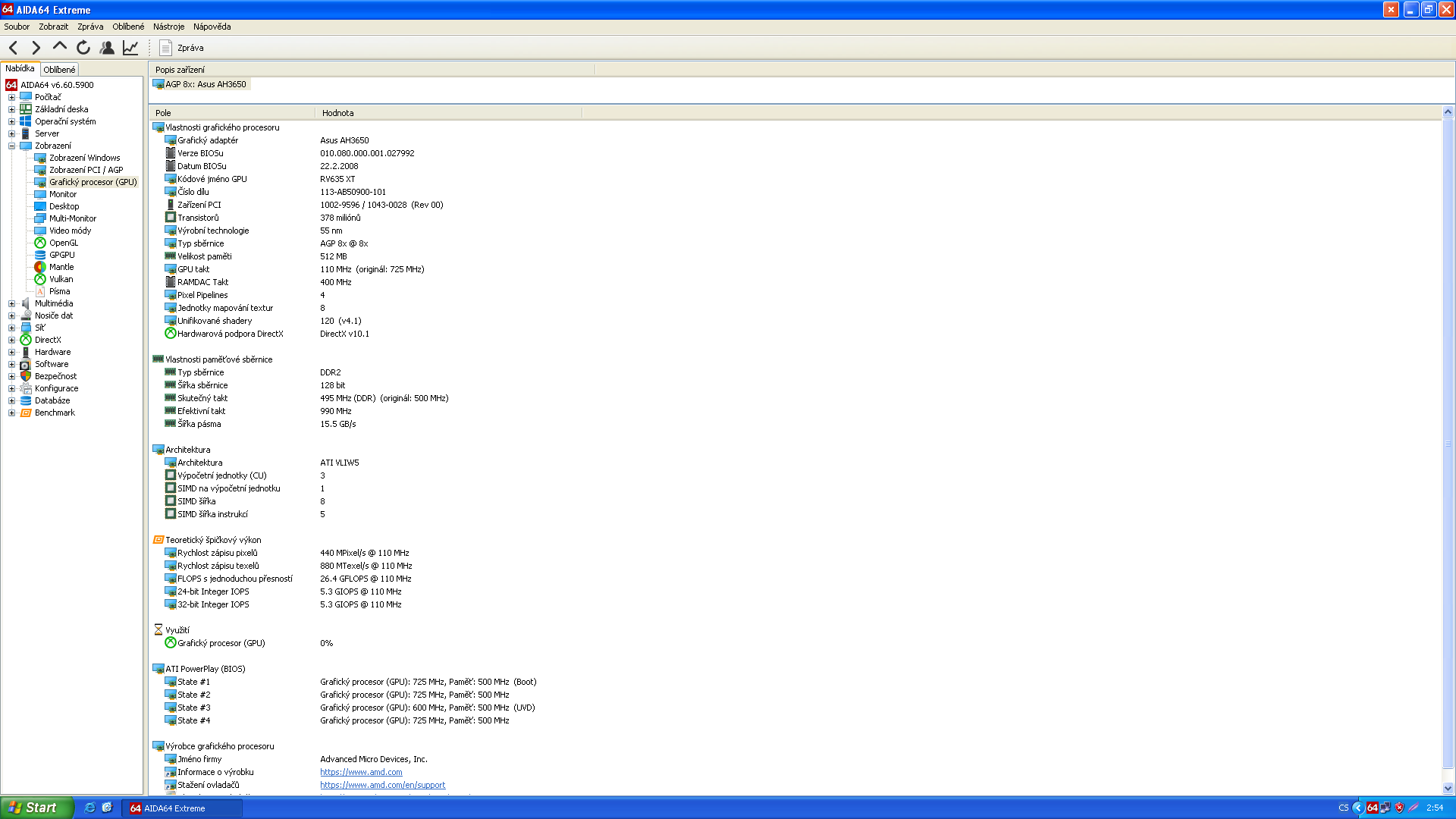Viewport: 1456px width, 819px height.
Task: Go up one level with Up arrow
Action: (59, 47)
